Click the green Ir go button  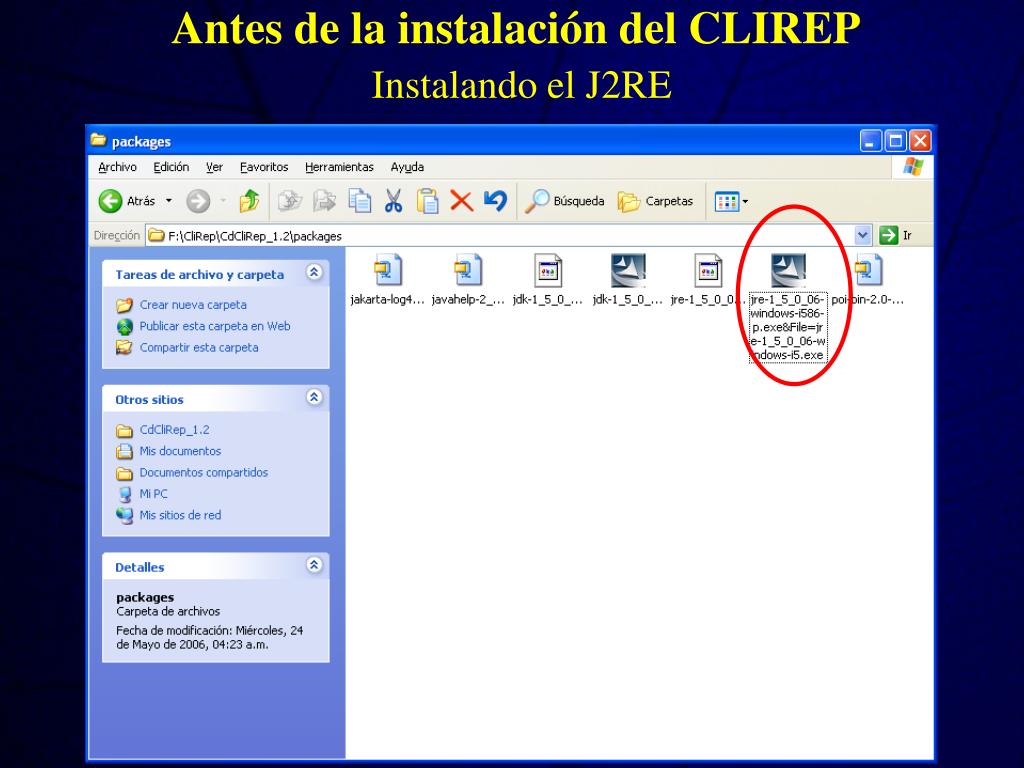pos(896,235)
